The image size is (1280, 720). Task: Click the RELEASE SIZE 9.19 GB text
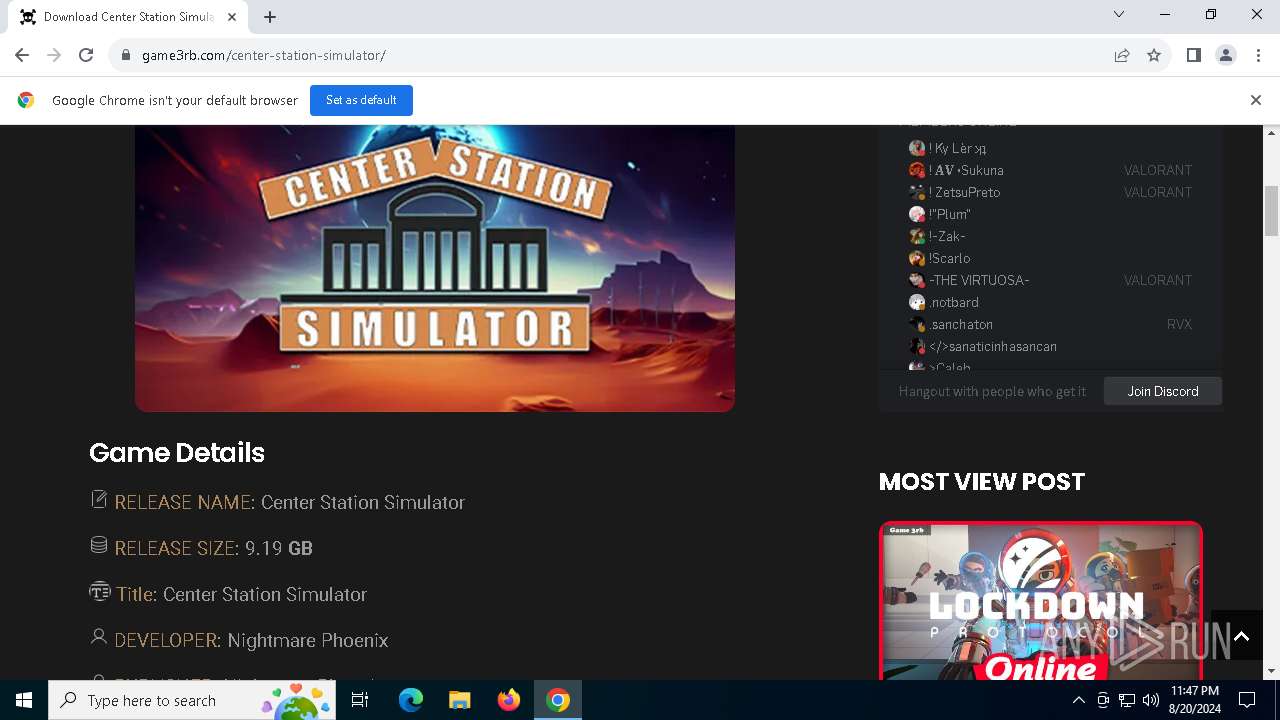[x=214, y=548]
